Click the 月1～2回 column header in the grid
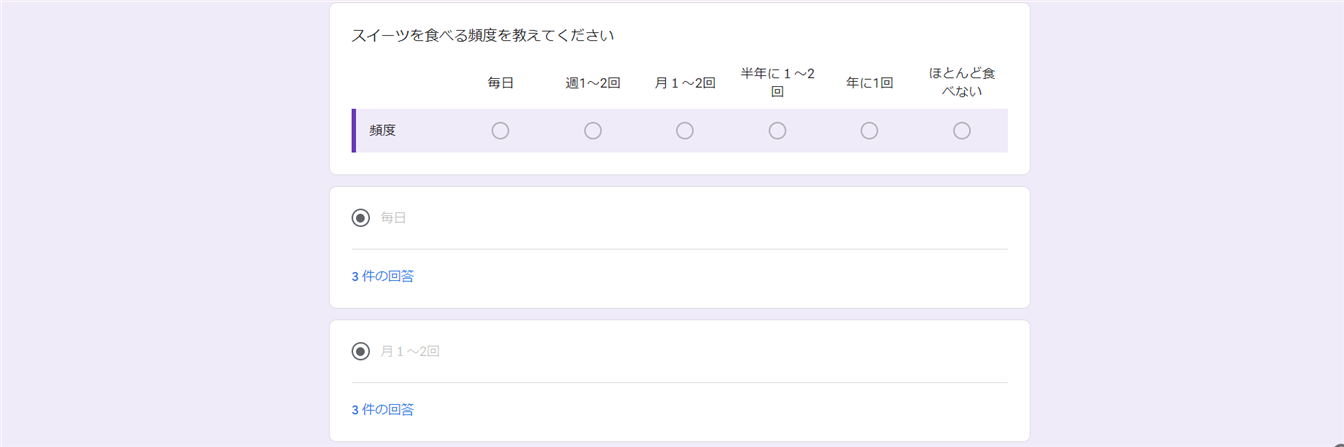This screenshot has width=1344, height=447. pos(685,83)
